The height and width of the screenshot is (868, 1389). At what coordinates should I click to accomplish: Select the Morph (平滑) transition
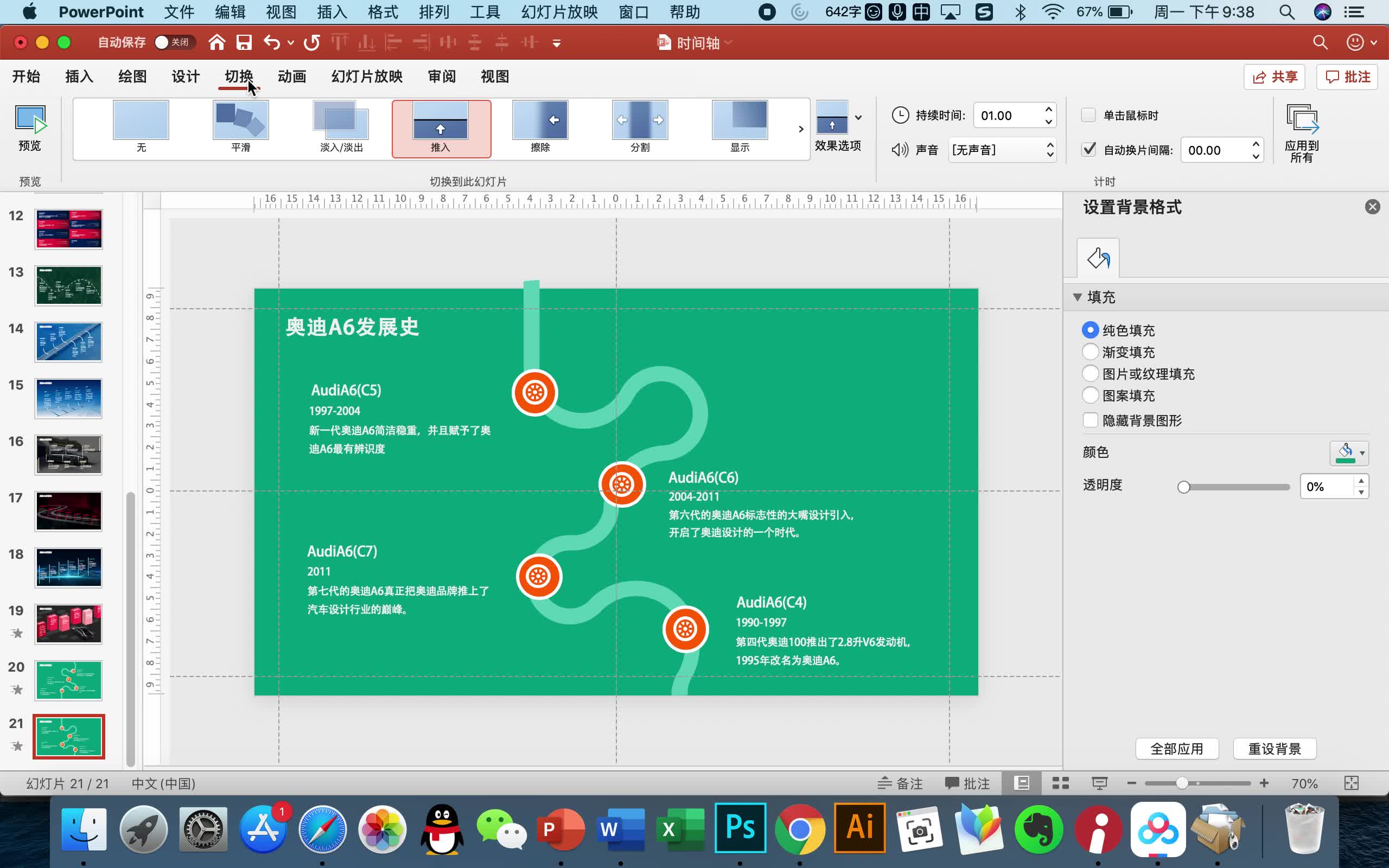[x=240, y=127]
